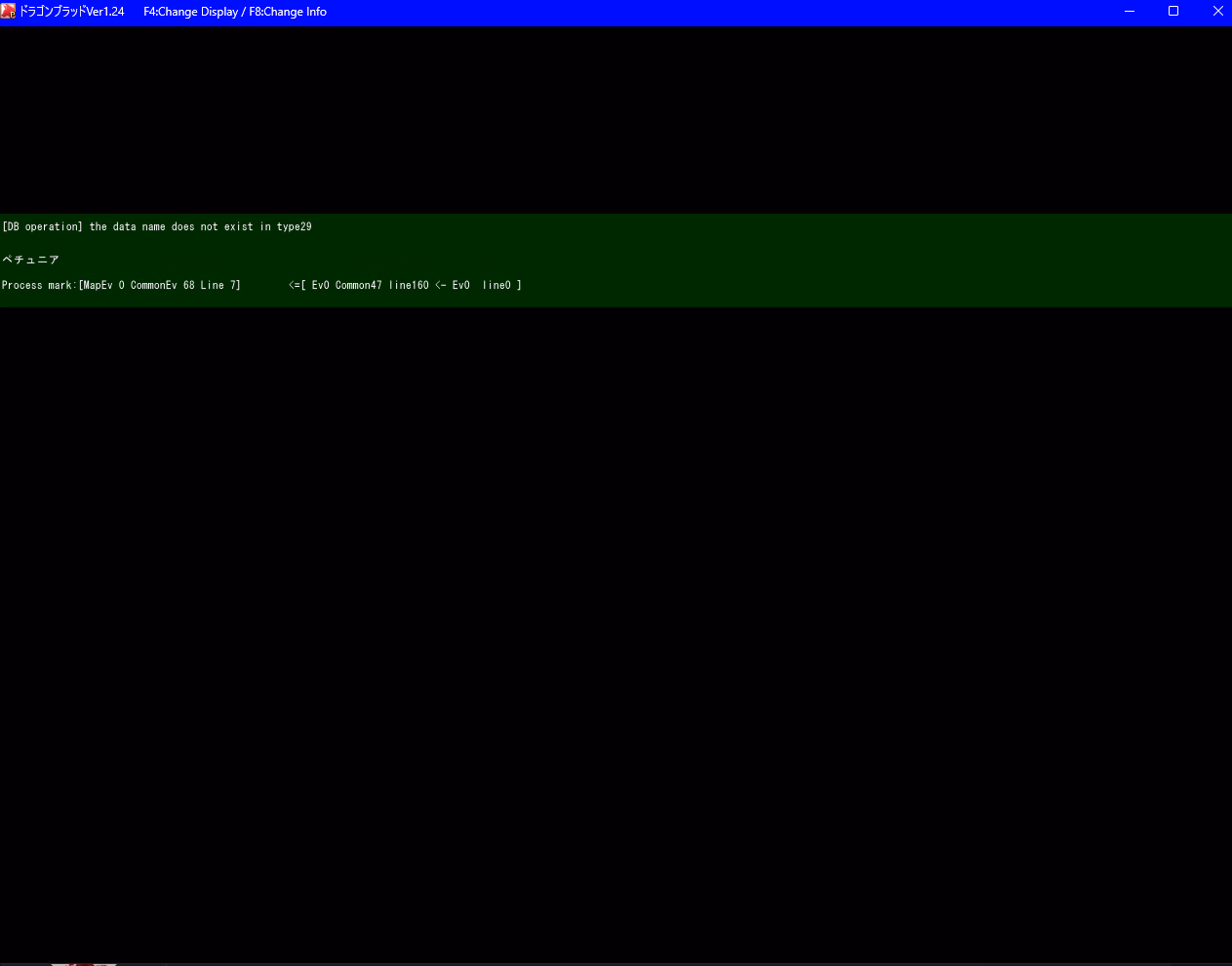Click the empty green error band right side

(878, 260)
